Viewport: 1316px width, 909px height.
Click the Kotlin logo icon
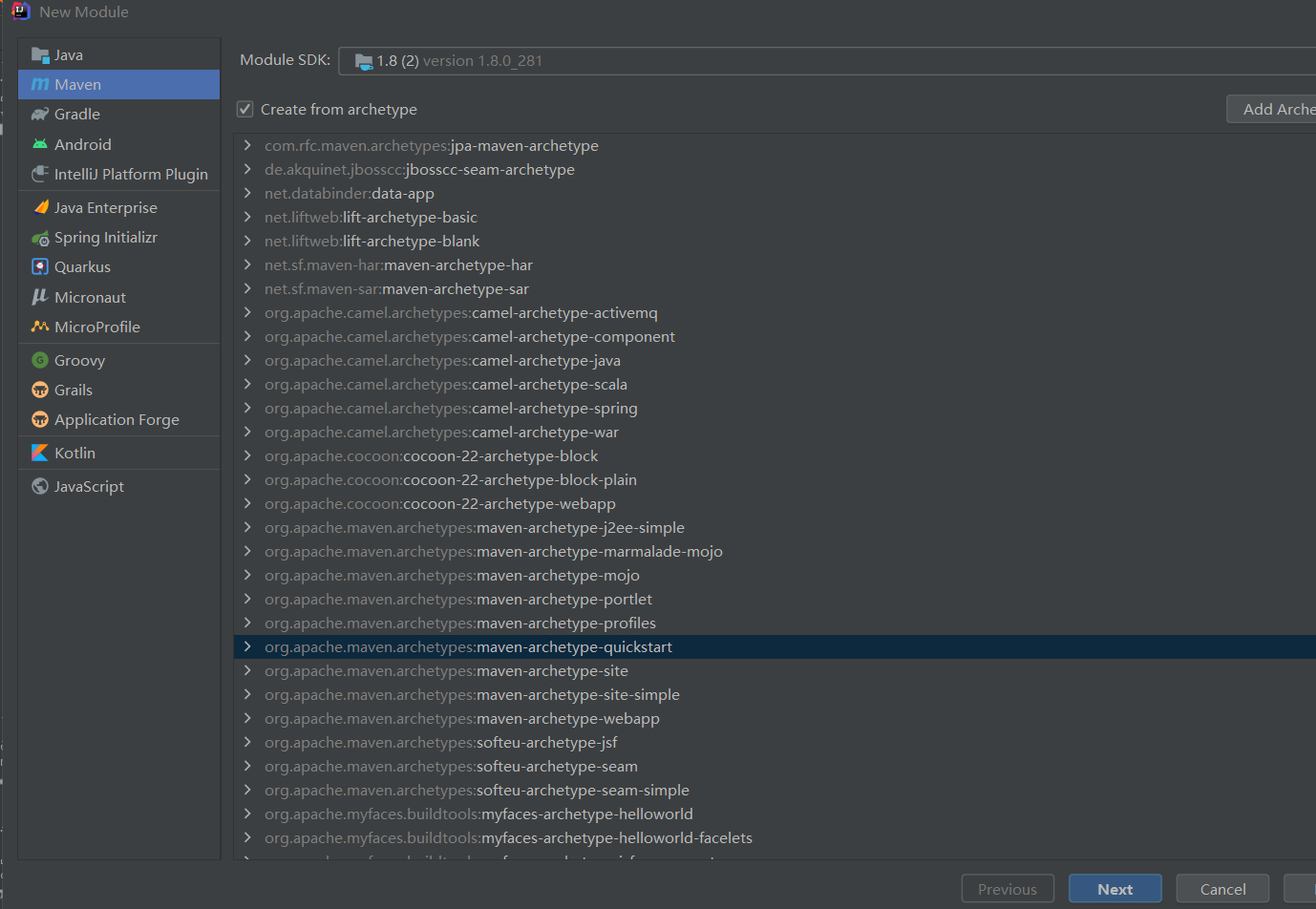click(x=40, y=453)
